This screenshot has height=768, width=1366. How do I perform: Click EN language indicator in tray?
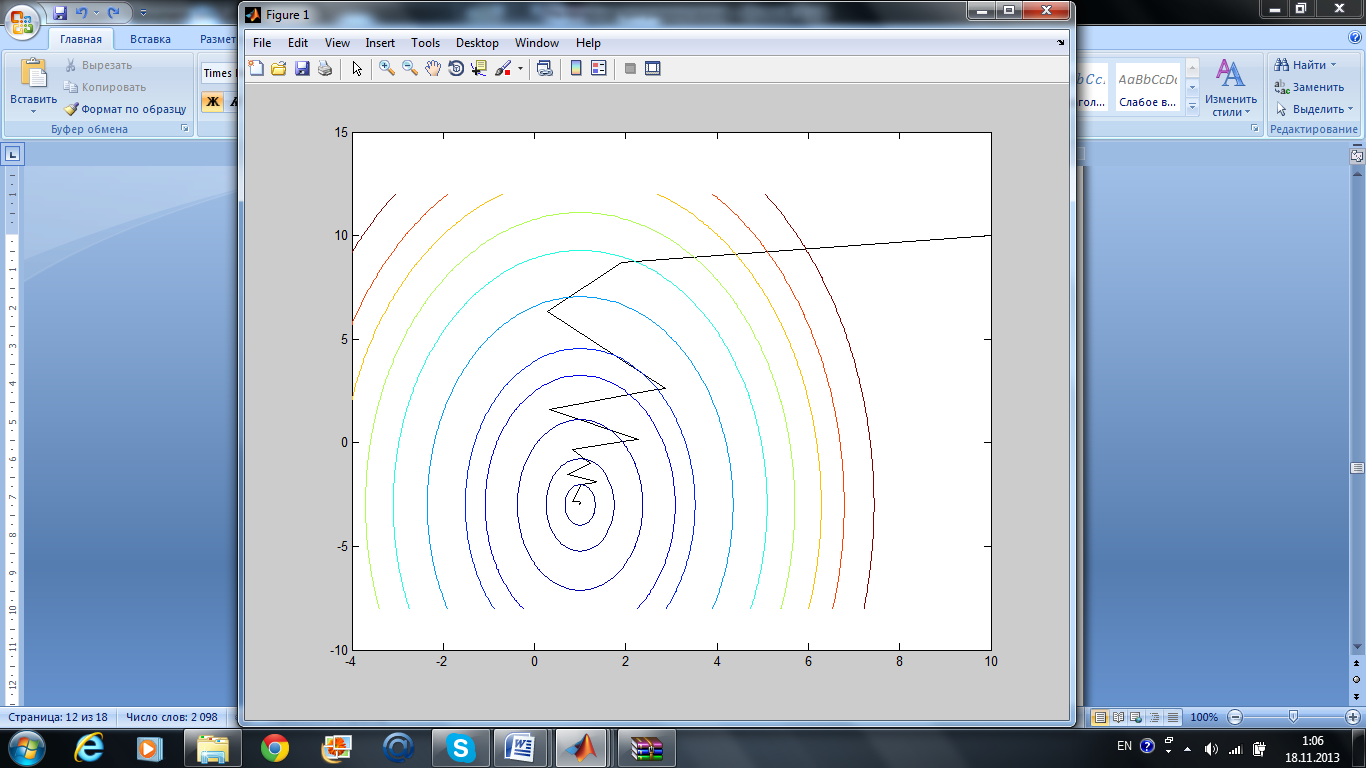1124,746
